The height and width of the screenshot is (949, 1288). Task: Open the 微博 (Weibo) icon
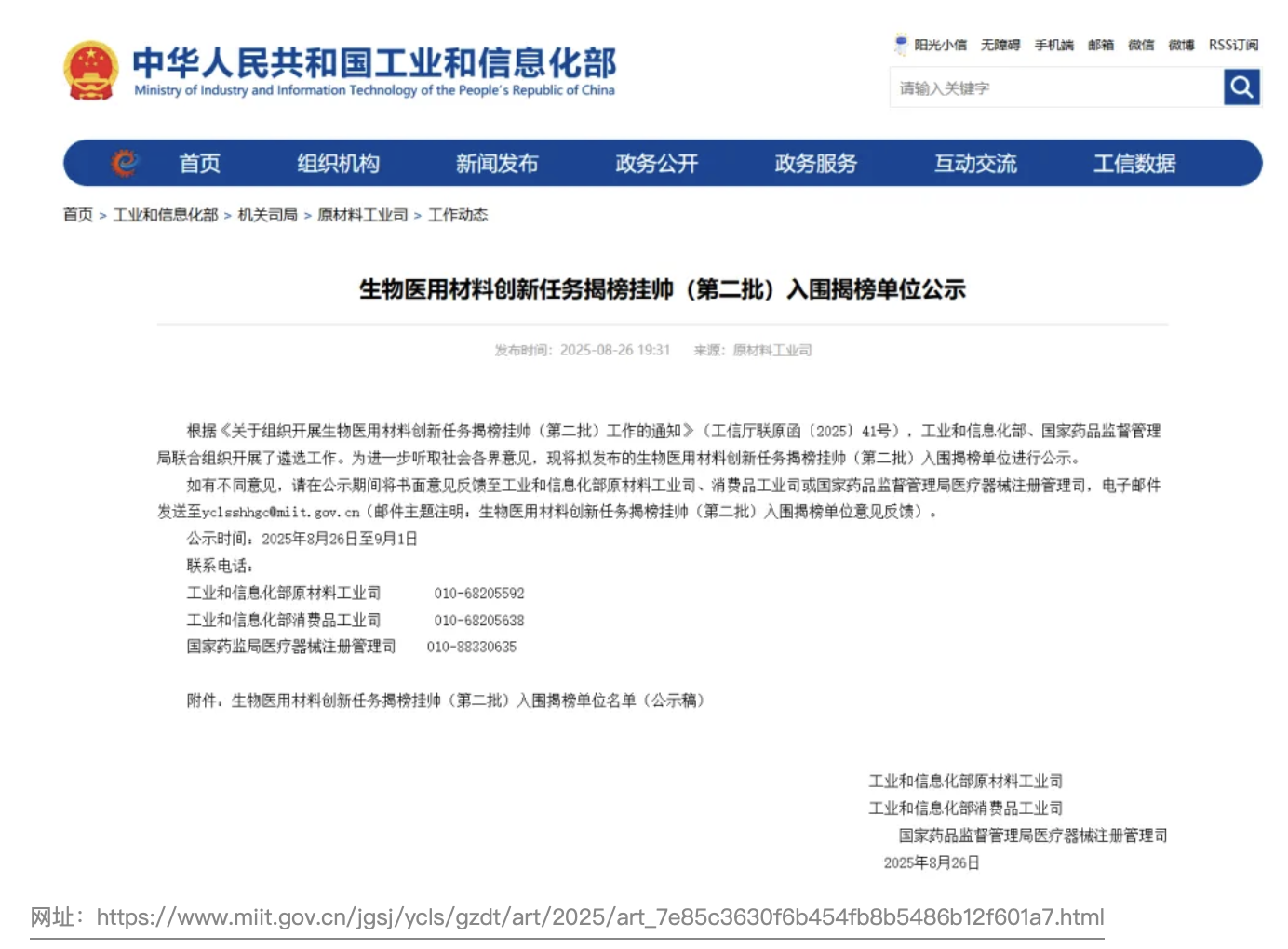[x=1180, y=44]
